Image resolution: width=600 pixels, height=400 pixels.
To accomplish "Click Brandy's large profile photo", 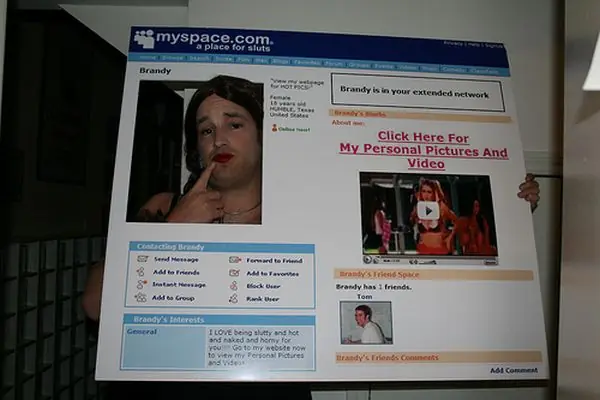I will coord(195,151).
